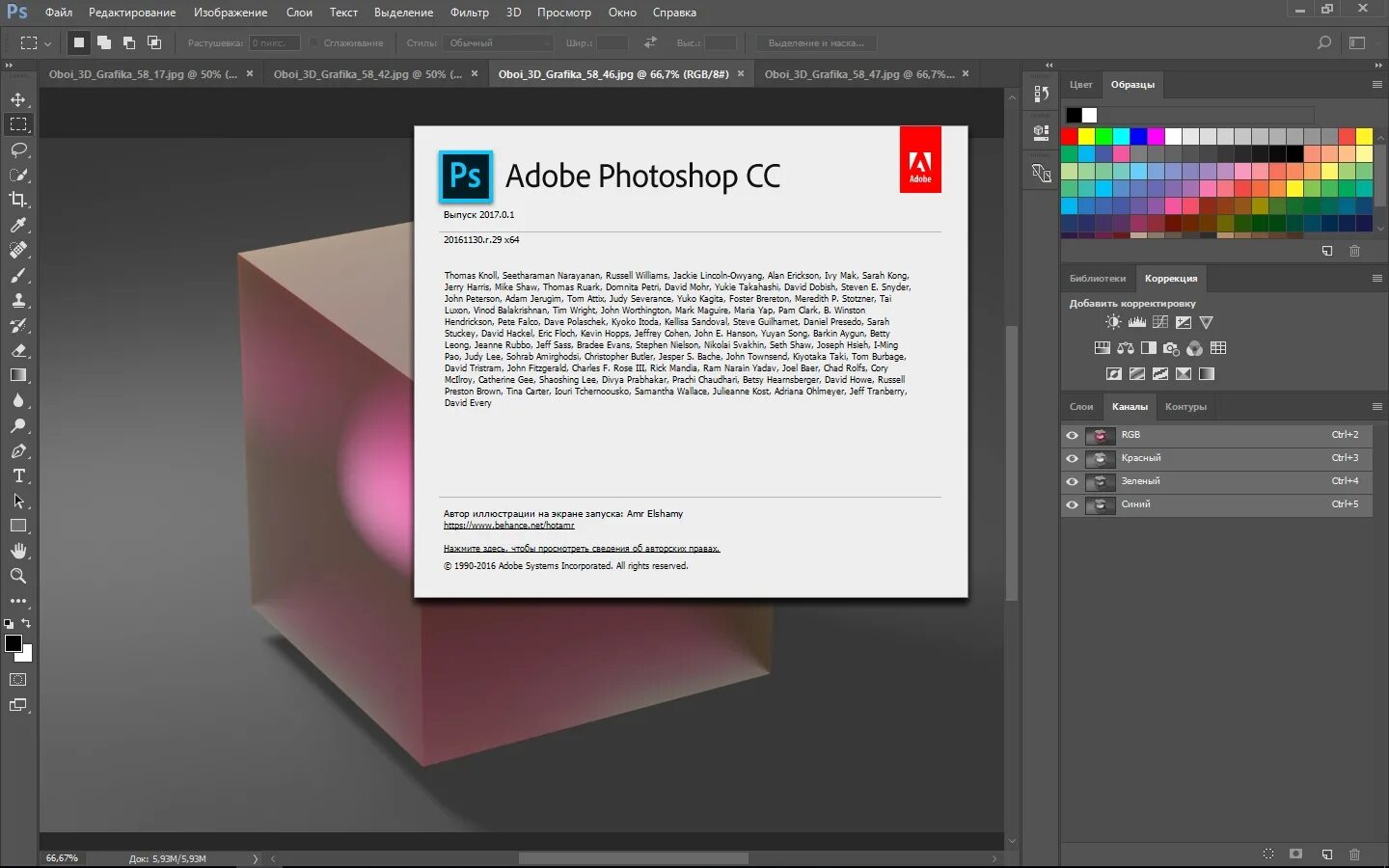
Task: Hide the Зеленый channel visibility eye
Action: 1072,481
